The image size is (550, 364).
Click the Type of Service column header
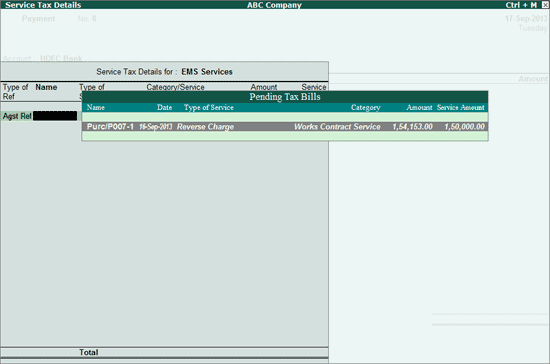[209, 107]
